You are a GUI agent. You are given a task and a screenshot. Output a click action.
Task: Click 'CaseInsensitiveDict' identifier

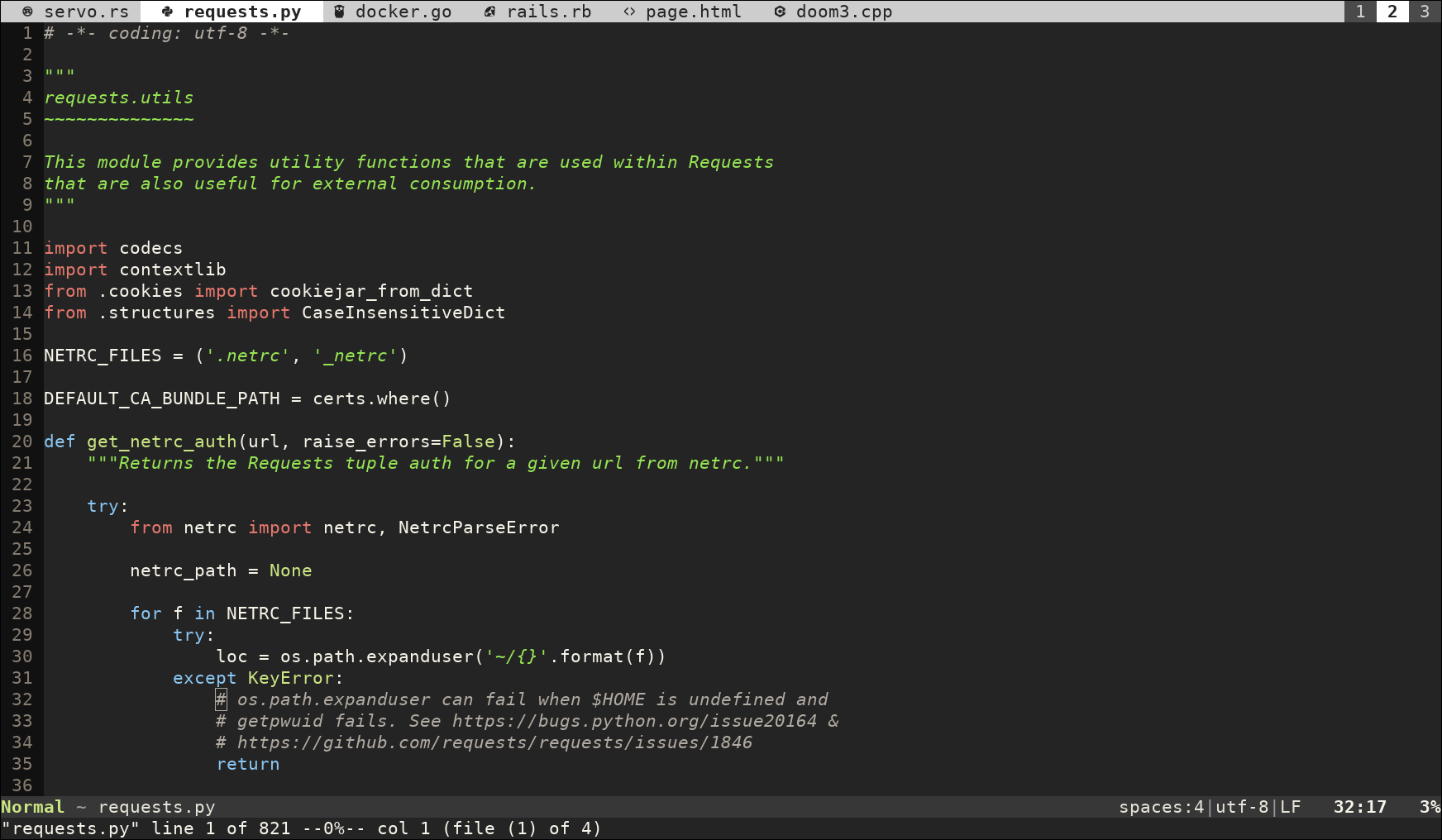tap(403, 313)
